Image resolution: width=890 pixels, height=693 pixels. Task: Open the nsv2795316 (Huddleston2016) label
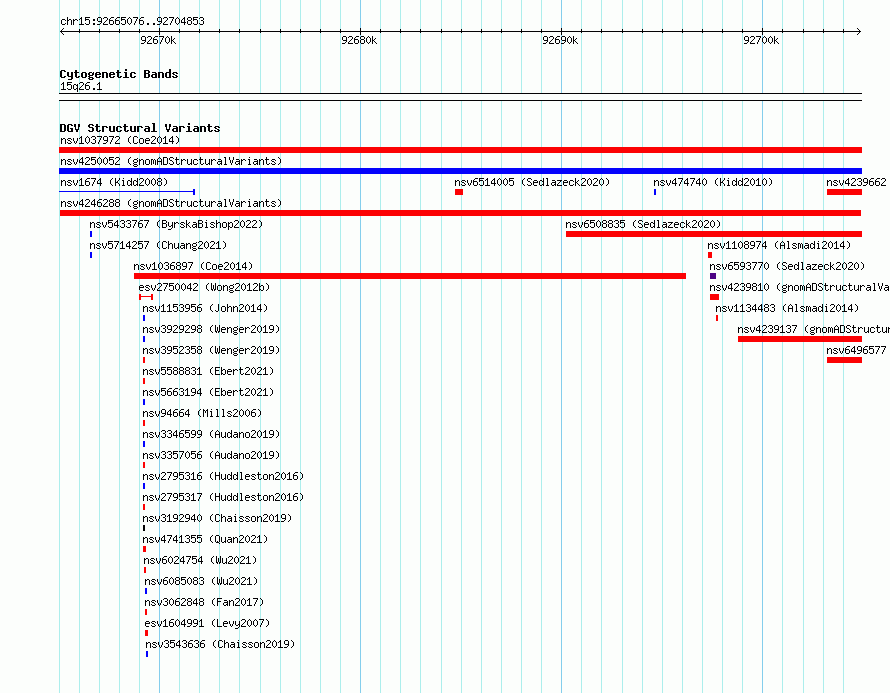tap(223, 476)
